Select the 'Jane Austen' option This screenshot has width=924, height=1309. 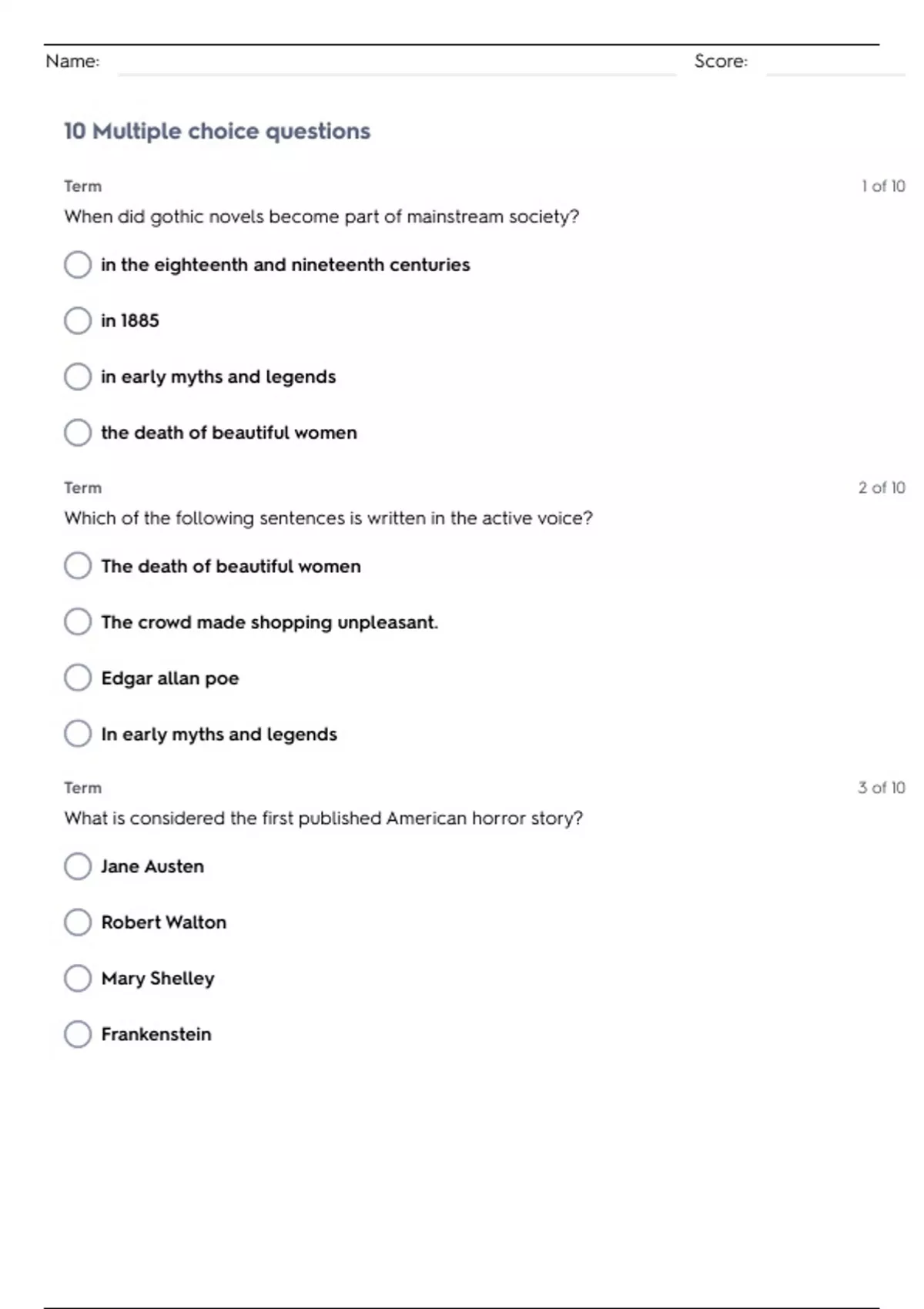click(x=78, y=866)
